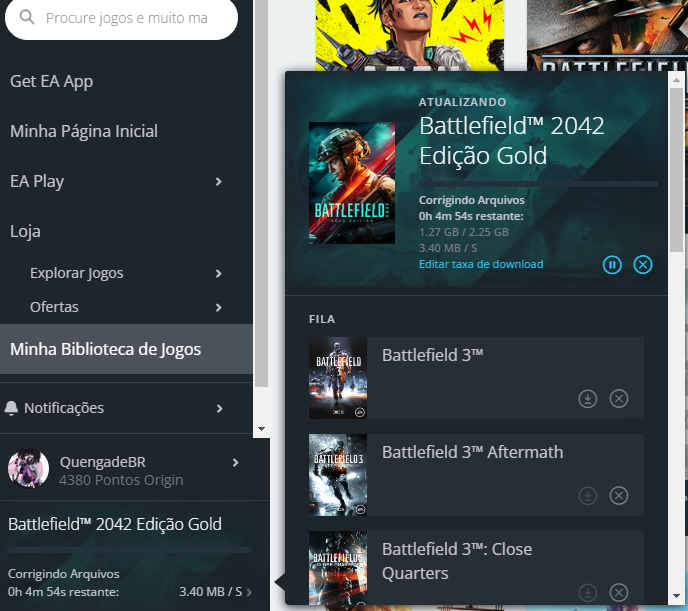
Task: Click the Battlefield 3™ queue title
Action: [x=433, y=355]
